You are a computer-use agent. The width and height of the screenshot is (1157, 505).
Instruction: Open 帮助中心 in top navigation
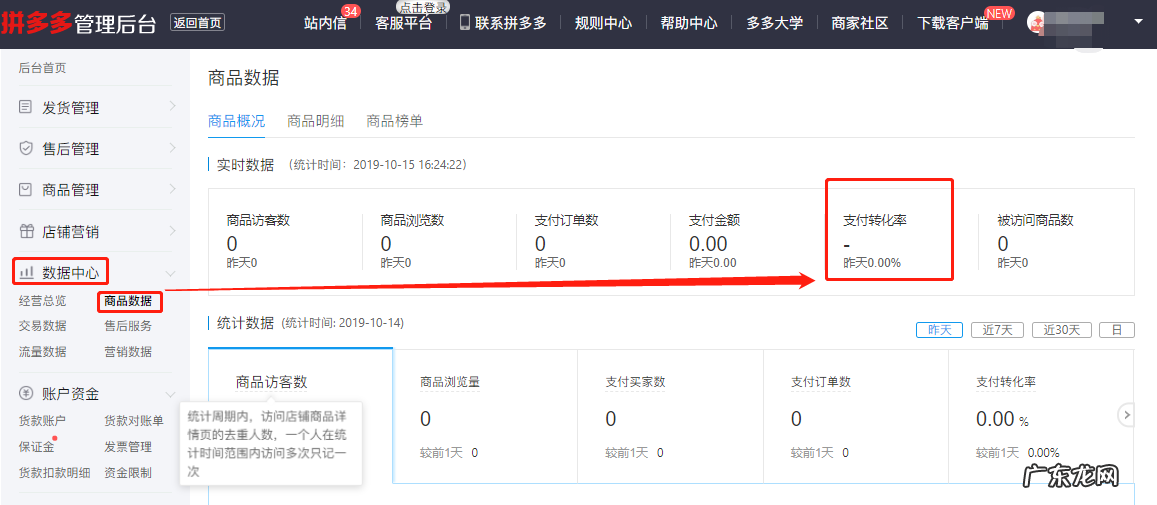[689, 23]
